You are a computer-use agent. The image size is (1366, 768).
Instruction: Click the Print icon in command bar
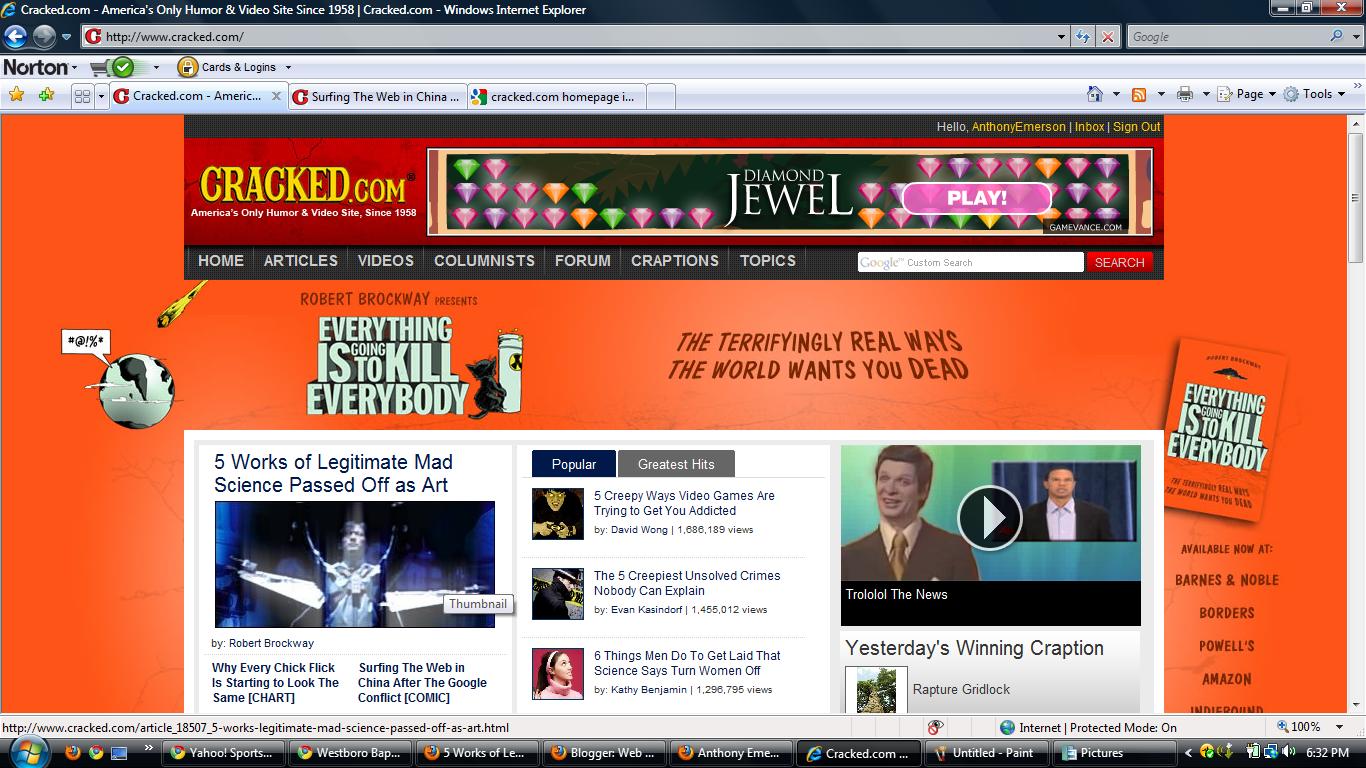click(x=1185, y=94)
